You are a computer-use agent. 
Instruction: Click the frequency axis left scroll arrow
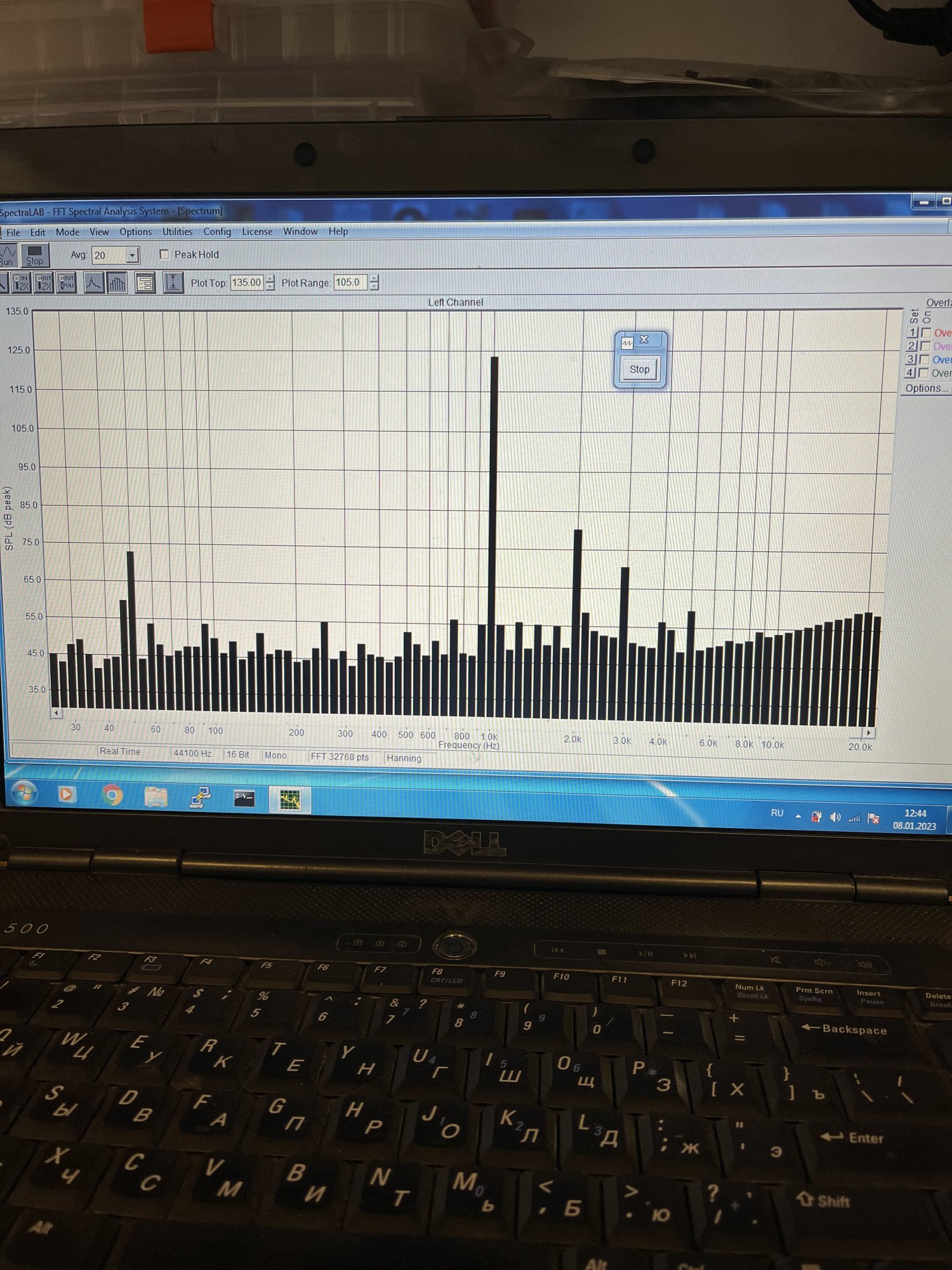[56, 713]
